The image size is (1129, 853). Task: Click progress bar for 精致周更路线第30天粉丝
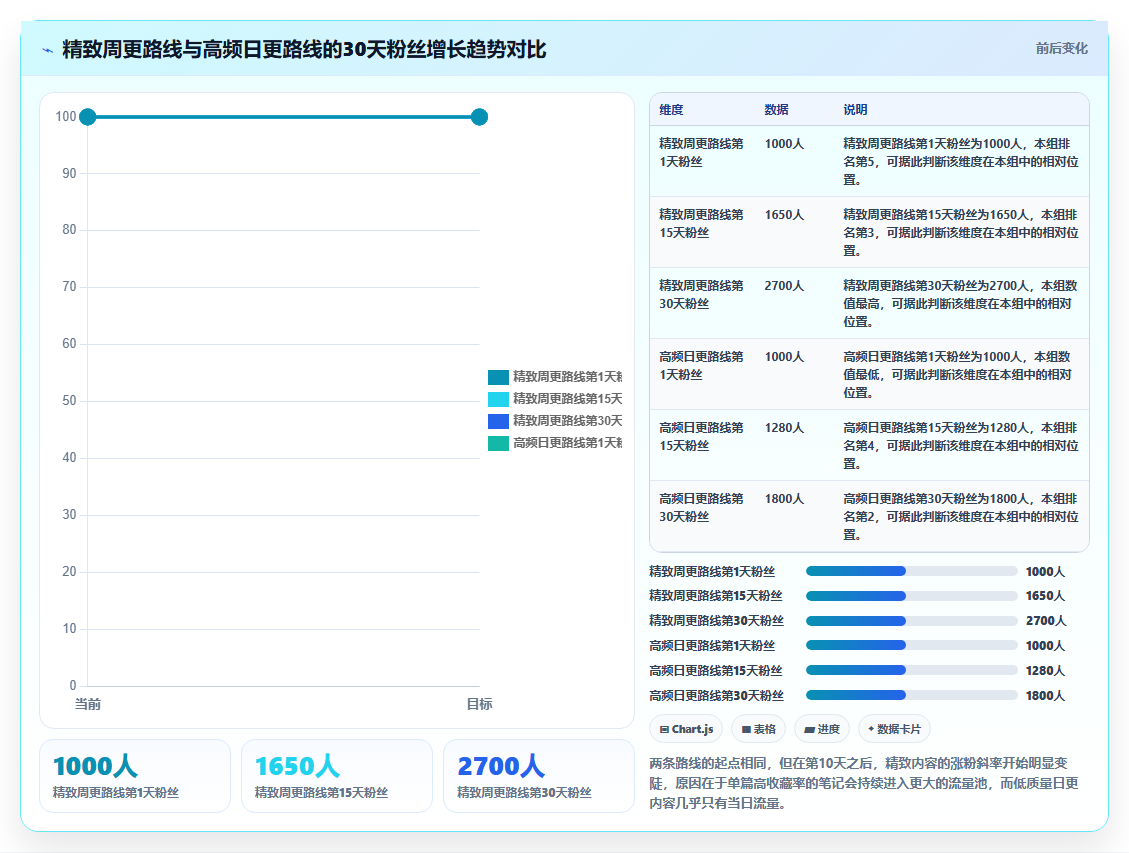(912, 620)
